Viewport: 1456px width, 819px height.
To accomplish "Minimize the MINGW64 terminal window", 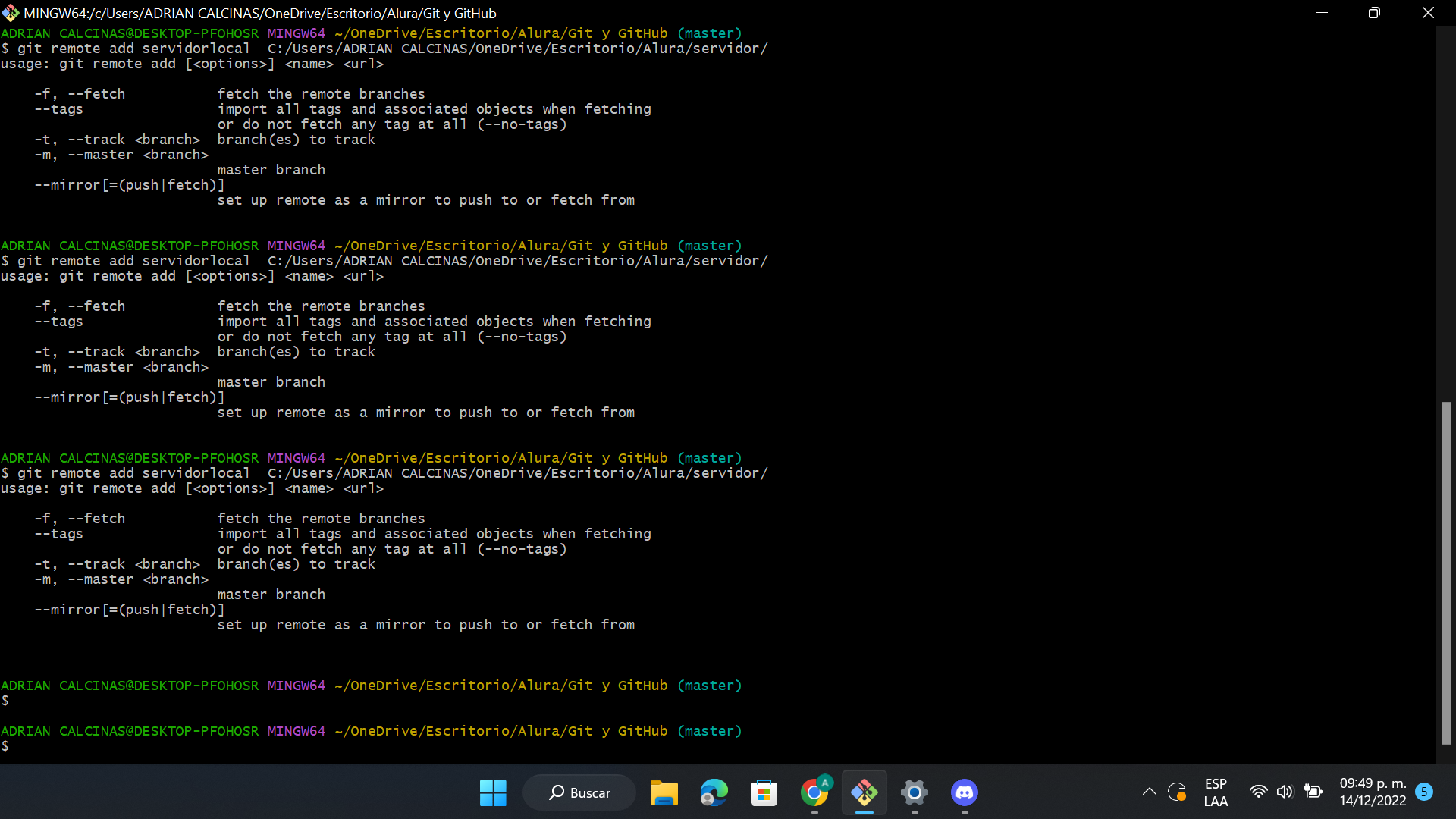I will pyautogui.click(x=1322, y=13).
